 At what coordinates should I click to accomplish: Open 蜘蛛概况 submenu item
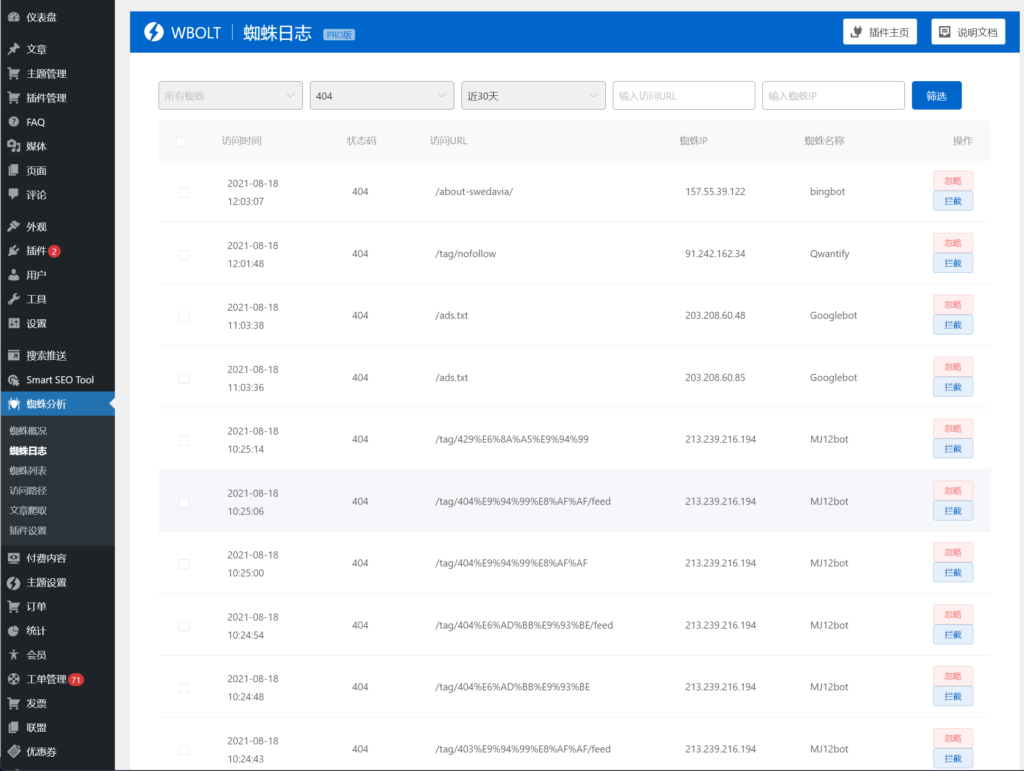click(x=28, y=431)
